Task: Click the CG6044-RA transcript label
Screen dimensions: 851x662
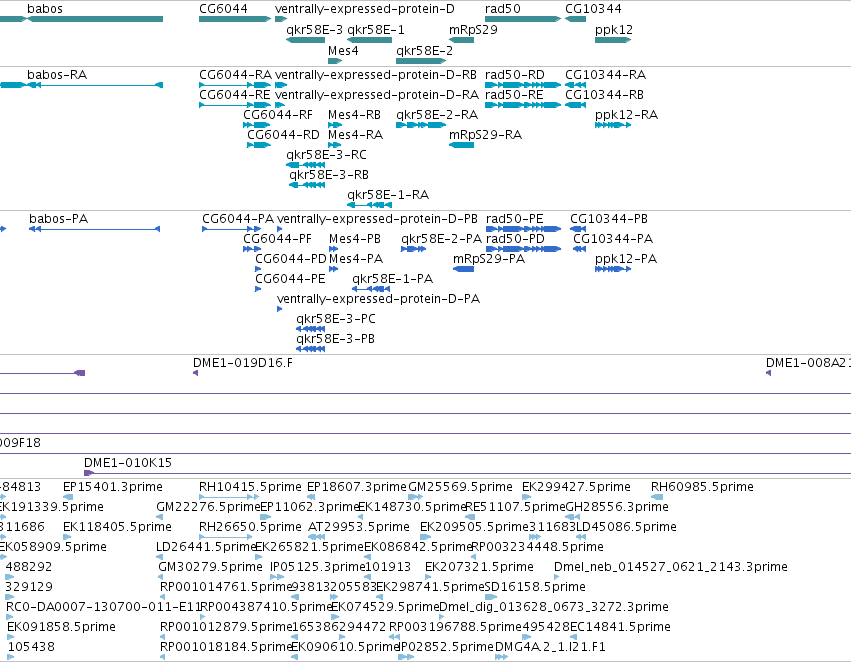Action: click(236, 75)
